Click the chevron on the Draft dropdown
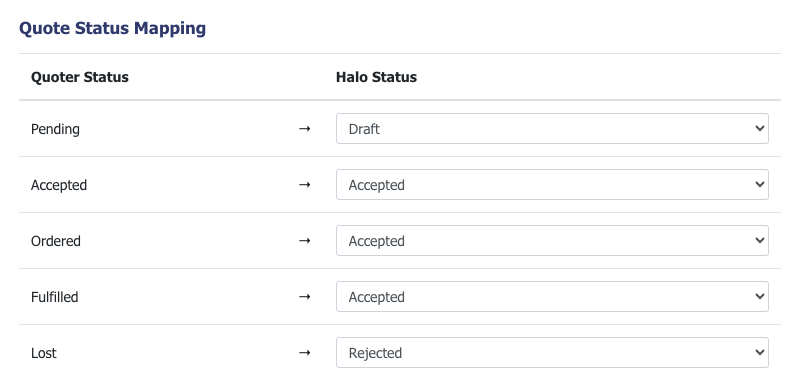797x389 pixels. tap(760, 129)
